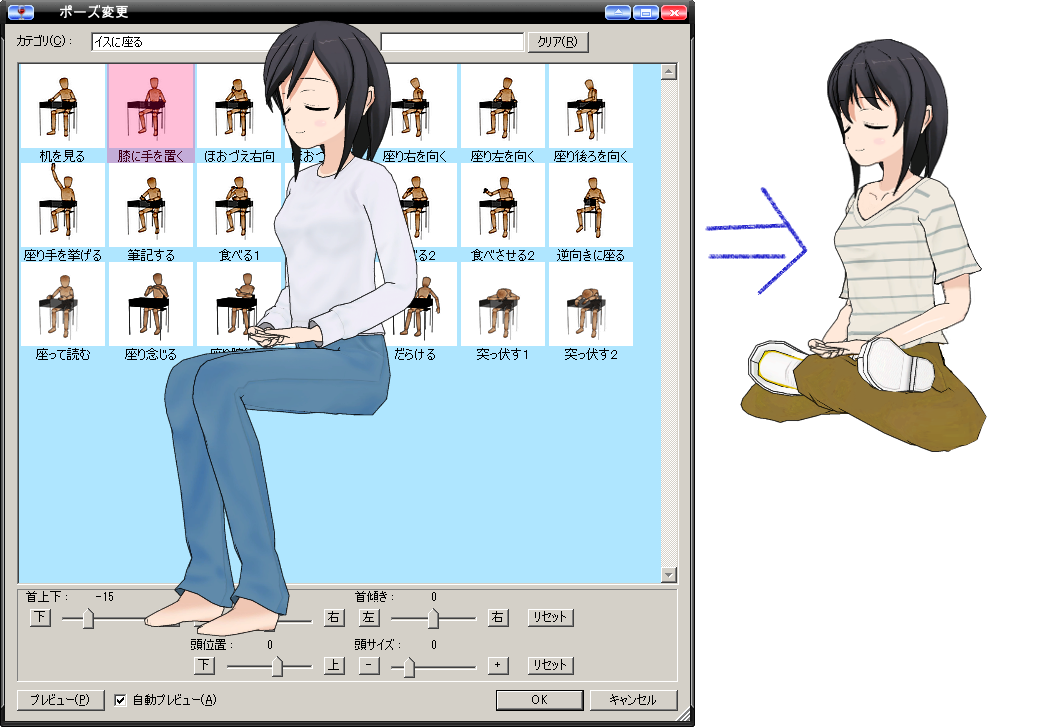Choose the 座り後ろを向く pose icon
Image resolution: width=1044 pixels, height=727 pixels.
point(590,106)
